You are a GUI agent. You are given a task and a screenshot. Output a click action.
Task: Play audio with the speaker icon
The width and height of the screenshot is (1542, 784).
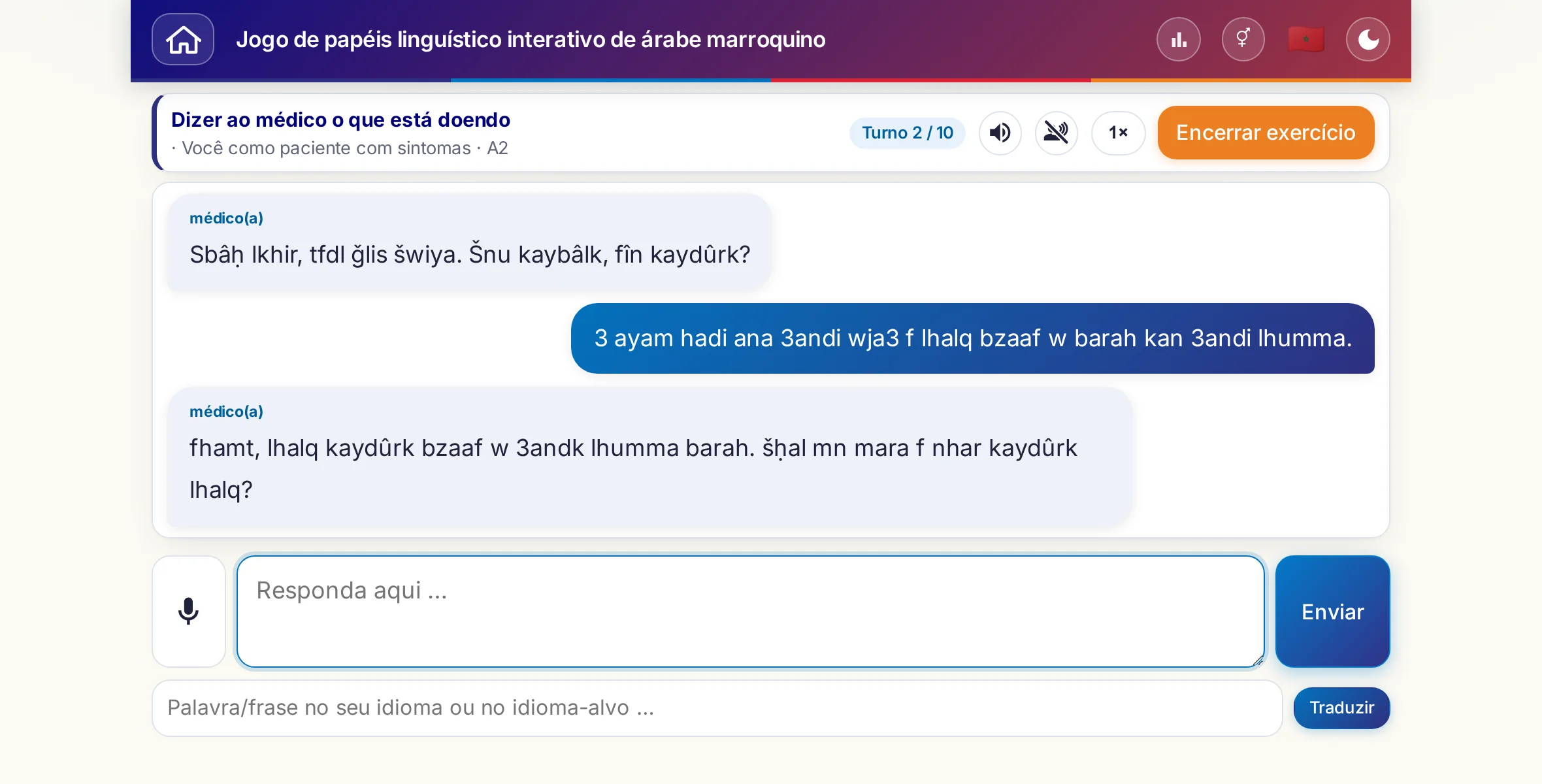pyautogui.click(x=1000, y=133)
